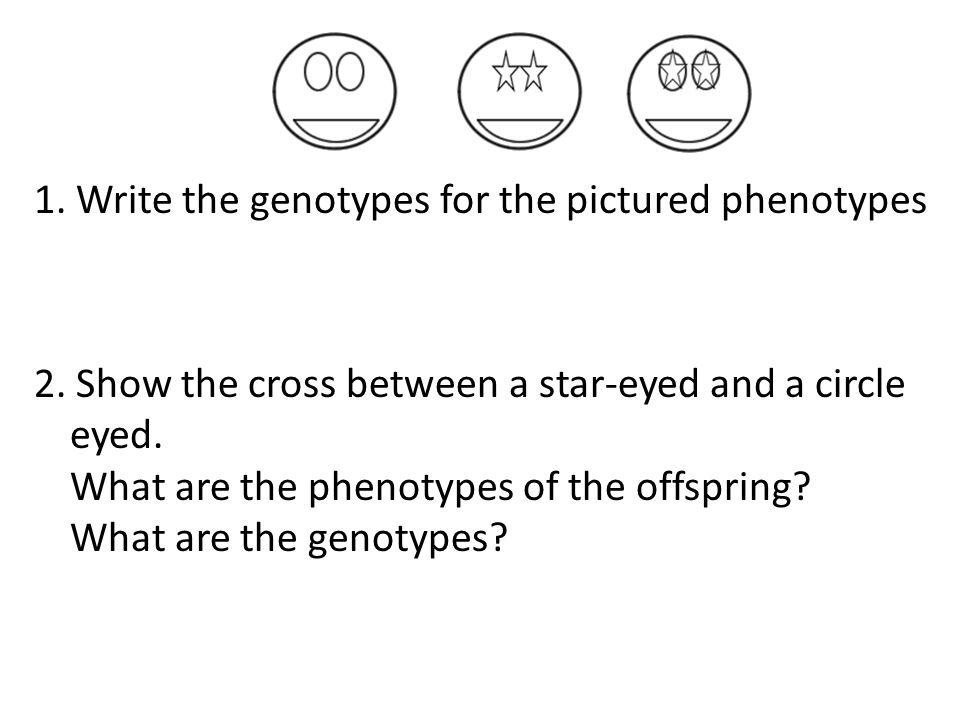
Task: Click the line 'What are the genotypes?'
Action: coord(289,538)
